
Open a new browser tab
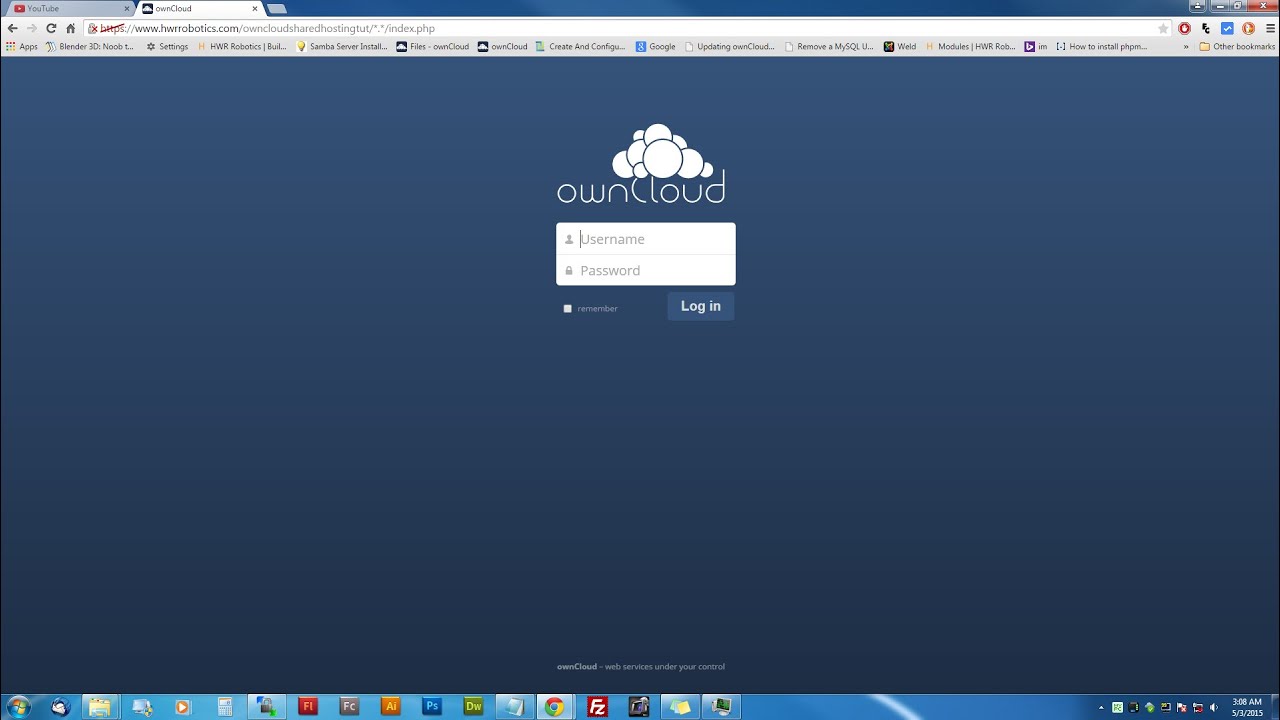pos(277,9)
